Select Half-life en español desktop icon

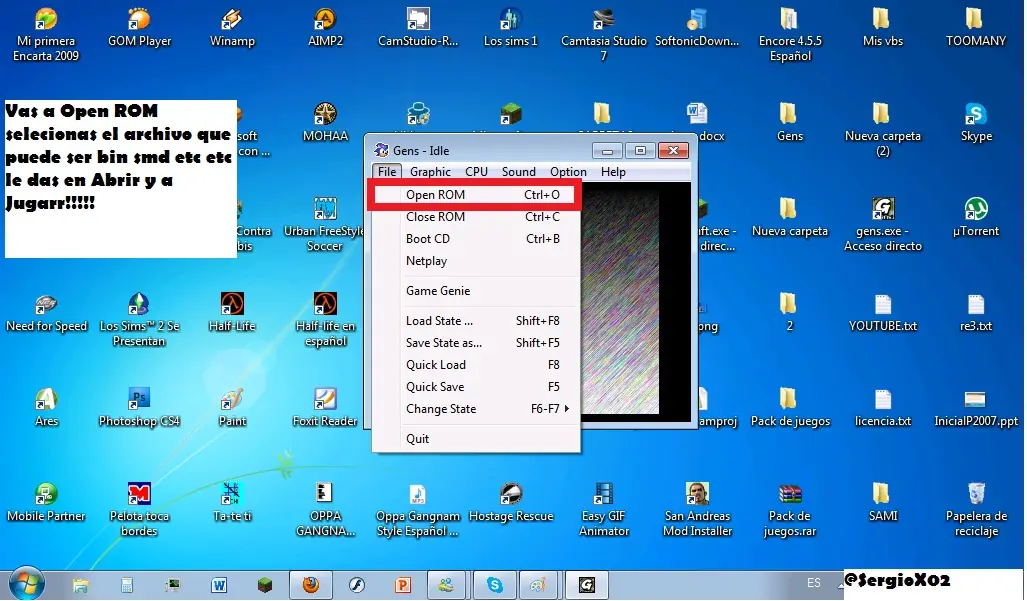326,320
